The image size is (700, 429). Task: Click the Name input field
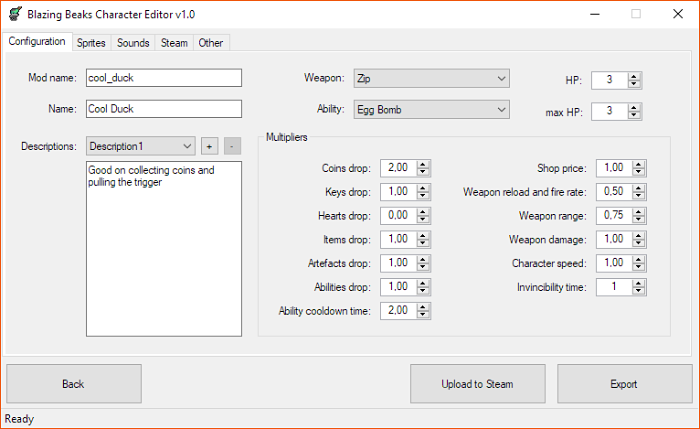[164, 109]
